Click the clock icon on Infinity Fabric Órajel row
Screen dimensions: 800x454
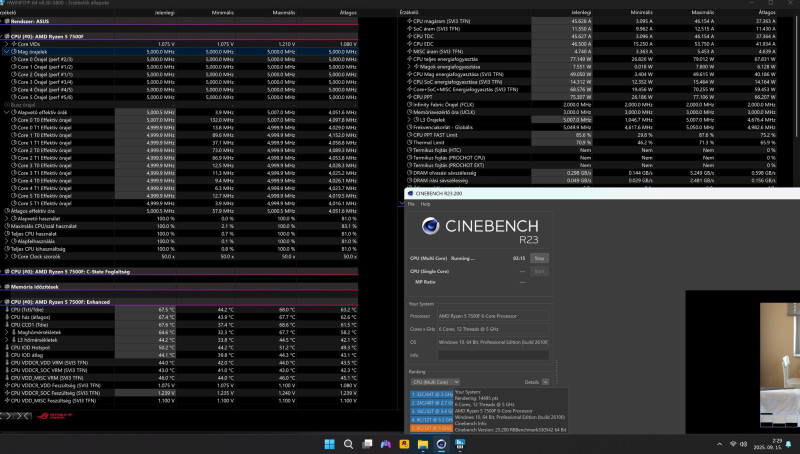tap(409, 105)
